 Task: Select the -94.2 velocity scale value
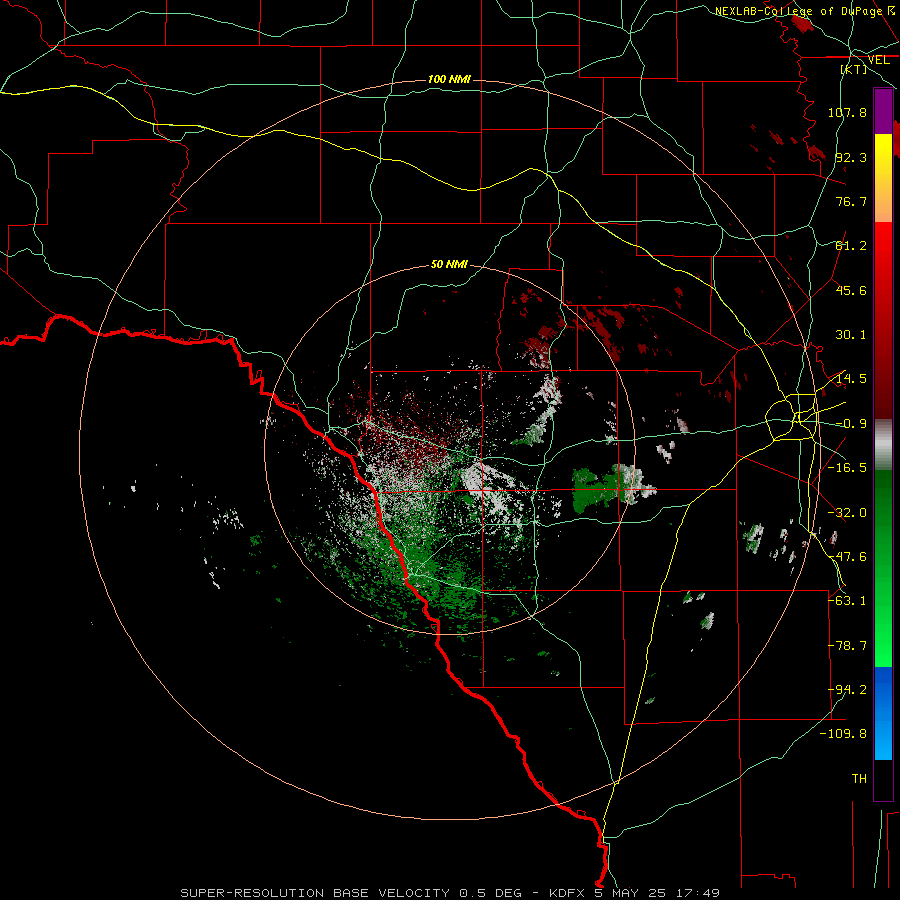tap(847, 689)
